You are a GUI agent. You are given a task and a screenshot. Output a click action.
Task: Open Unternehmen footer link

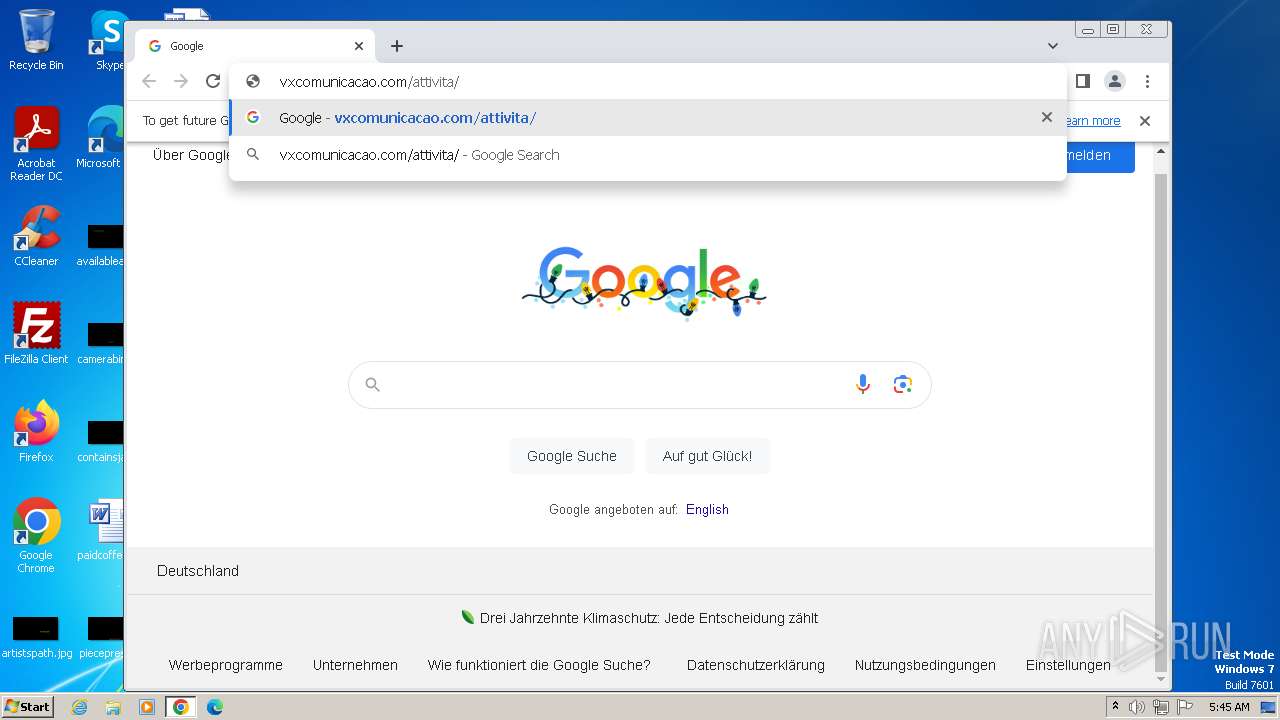click(x=355, y=665)
